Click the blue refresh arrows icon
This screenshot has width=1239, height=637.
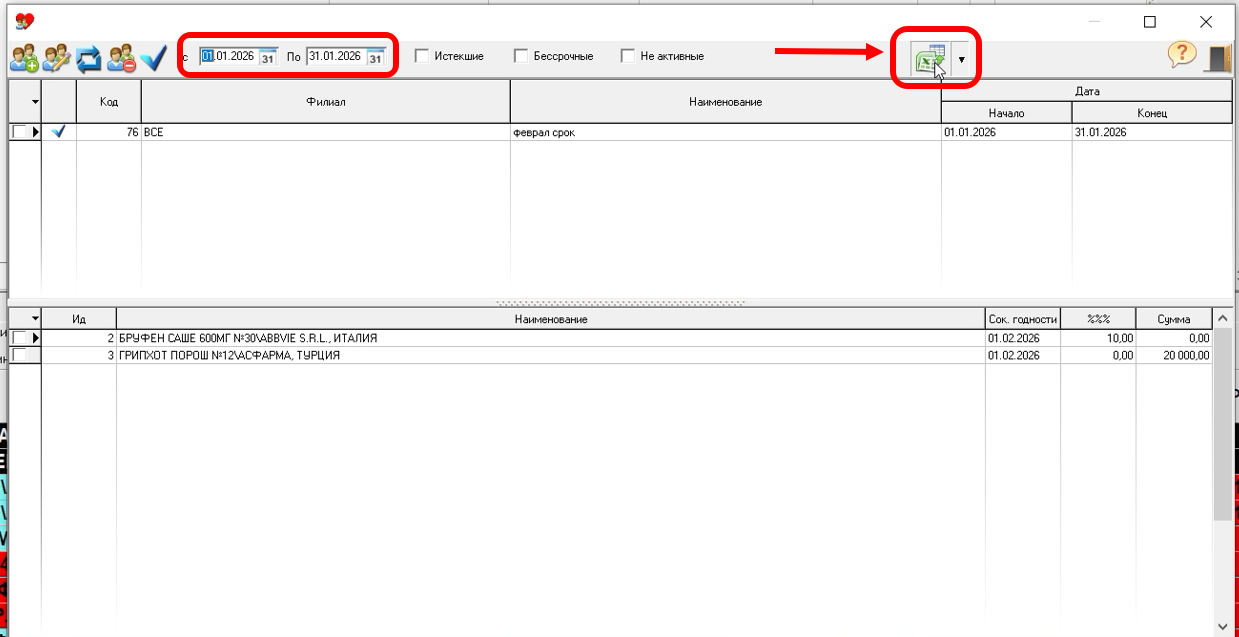89,58
